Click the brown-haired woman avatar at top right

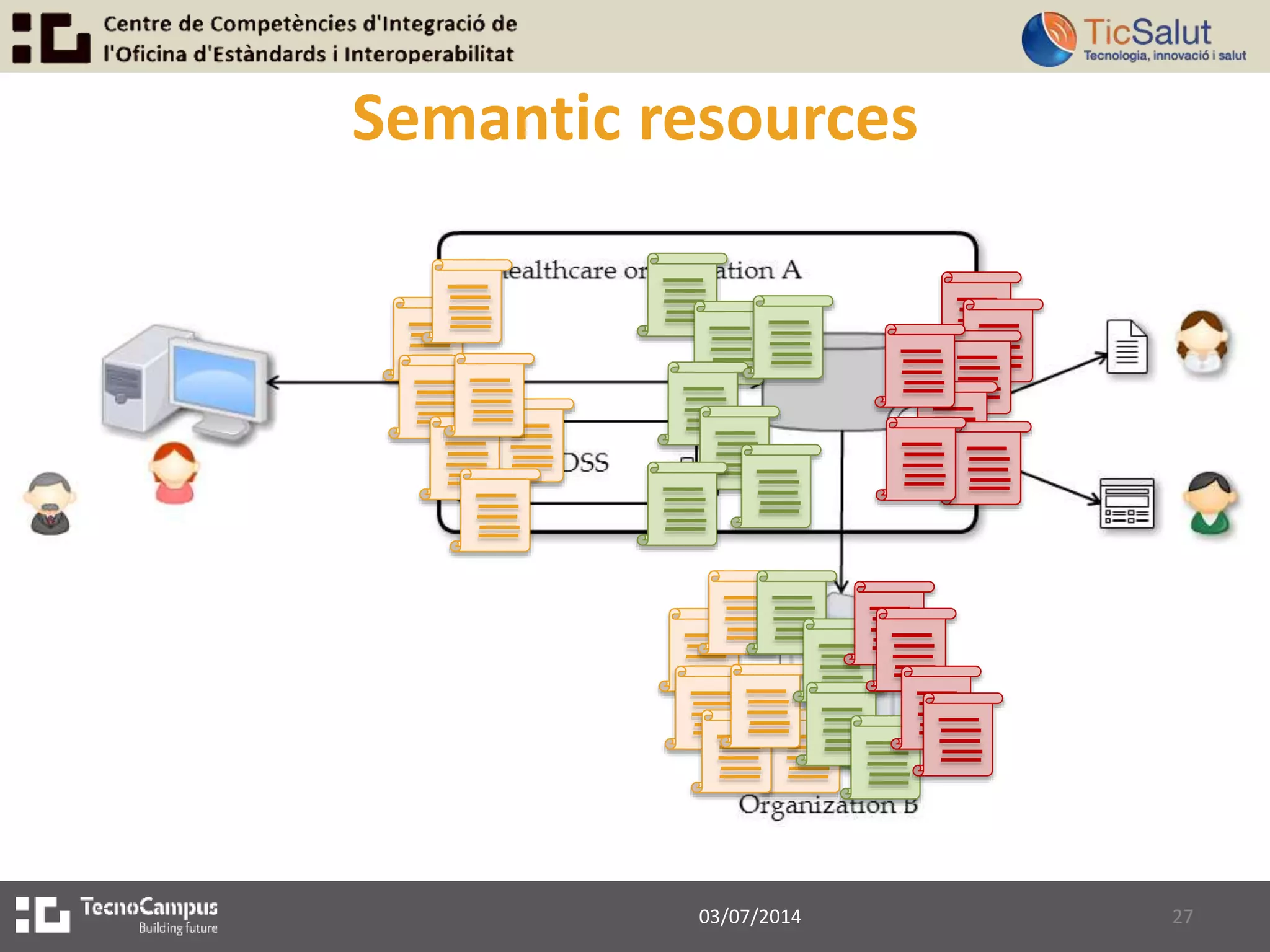(x=1202, y=343)
